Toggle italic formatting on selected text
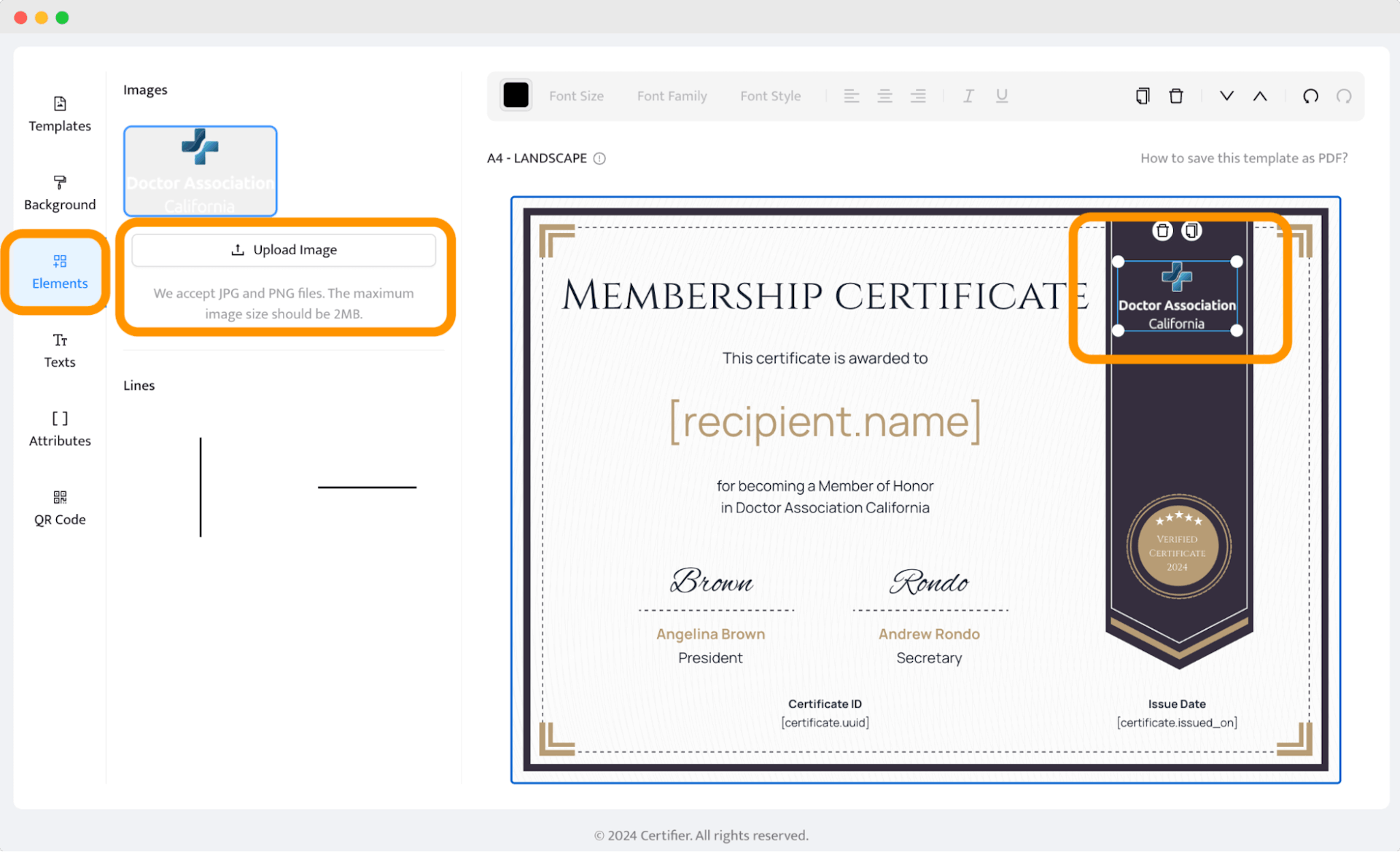The image size is (1400, 852). click(968, 95)
